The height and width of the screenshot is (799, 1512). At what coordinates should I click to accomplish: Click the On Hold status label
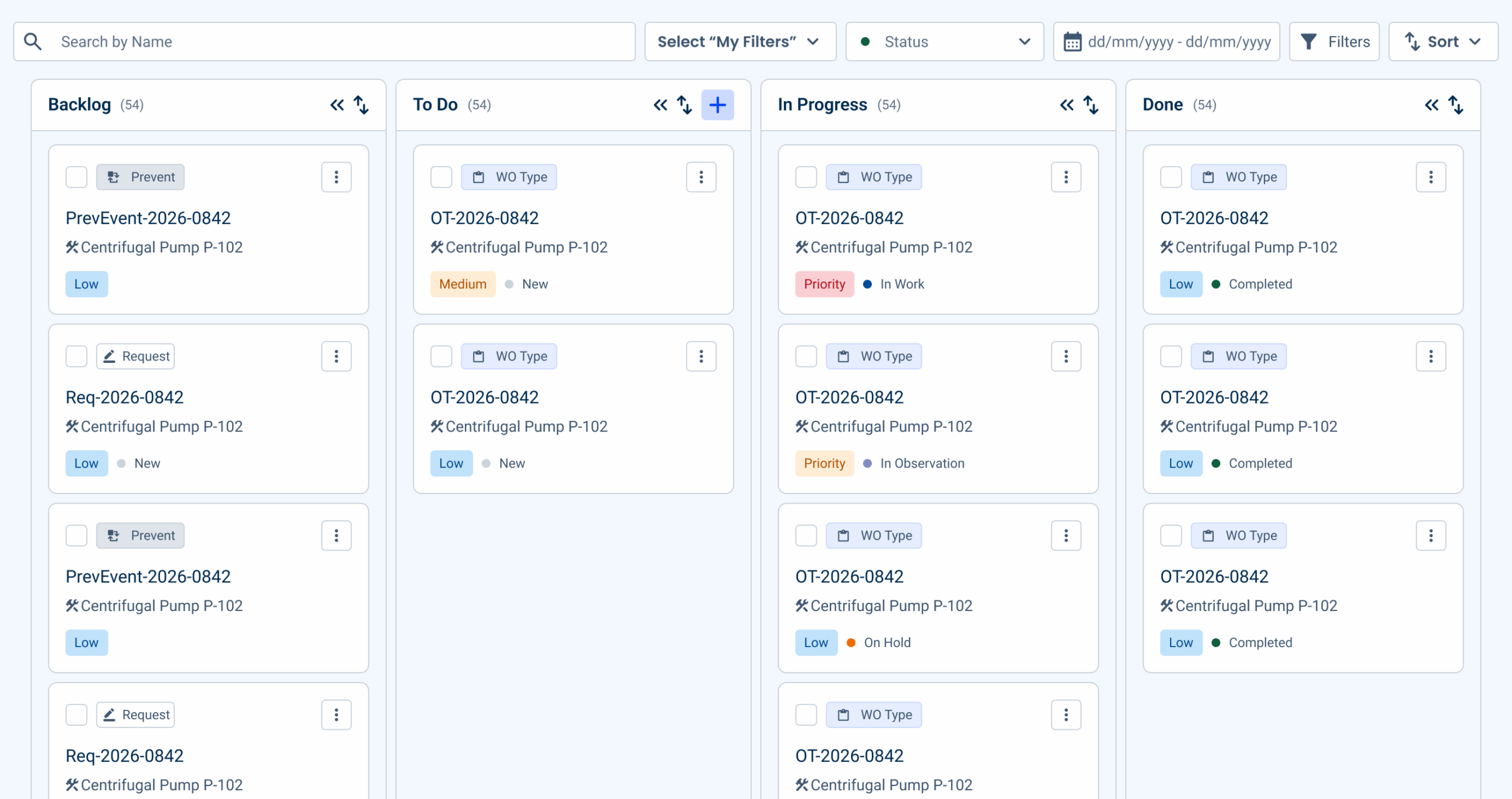[x=888, y=642]
